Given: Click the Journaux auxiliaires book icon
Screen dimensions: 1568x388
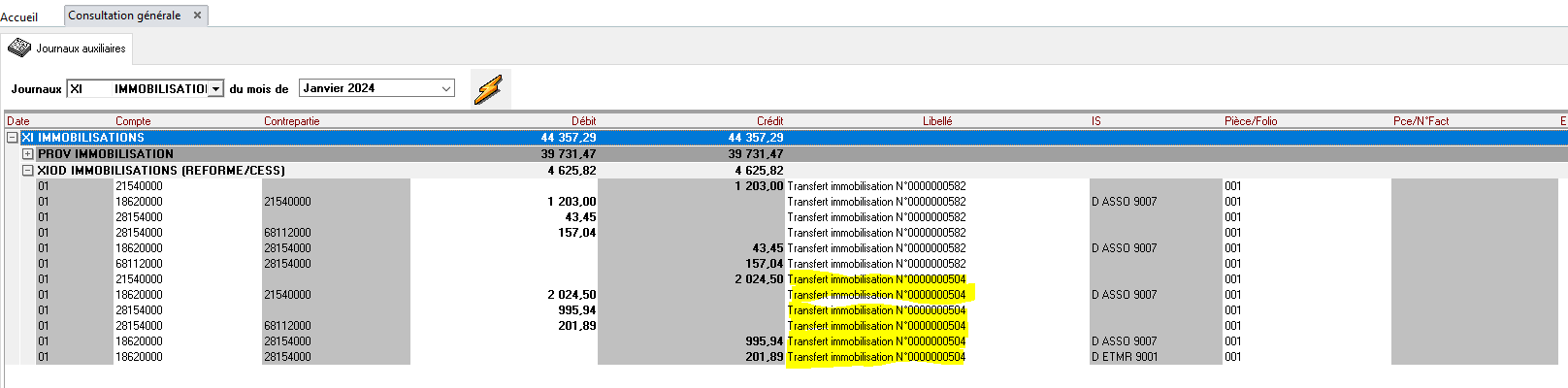Looking at the screenshot, I should (x=19, y=48).
